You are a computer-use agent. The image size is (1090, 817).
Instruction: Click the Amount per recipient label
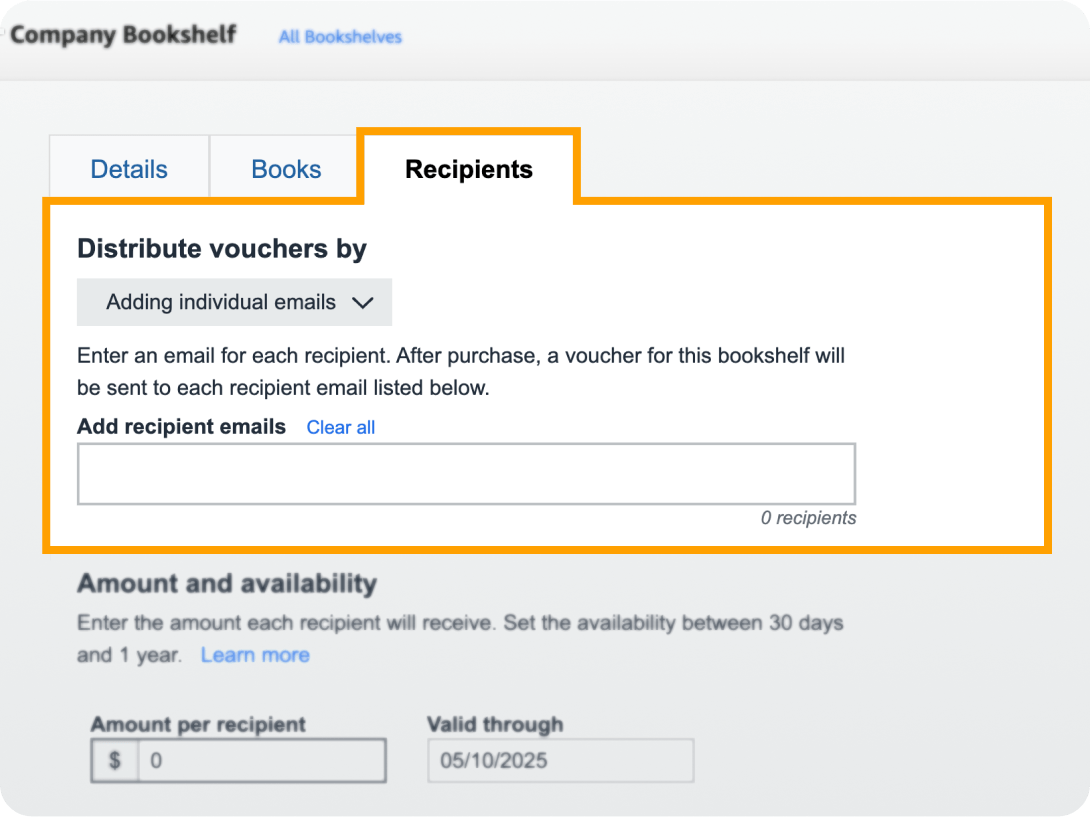coord(198,724)
